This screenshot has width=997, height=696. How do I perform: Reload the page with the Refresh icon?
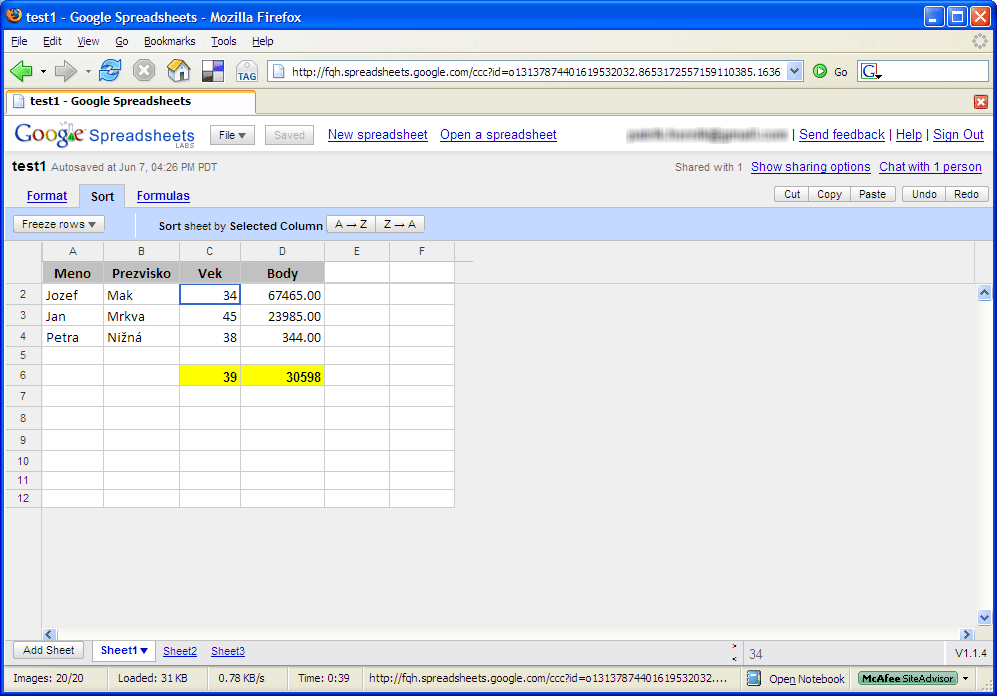point(110,71)
